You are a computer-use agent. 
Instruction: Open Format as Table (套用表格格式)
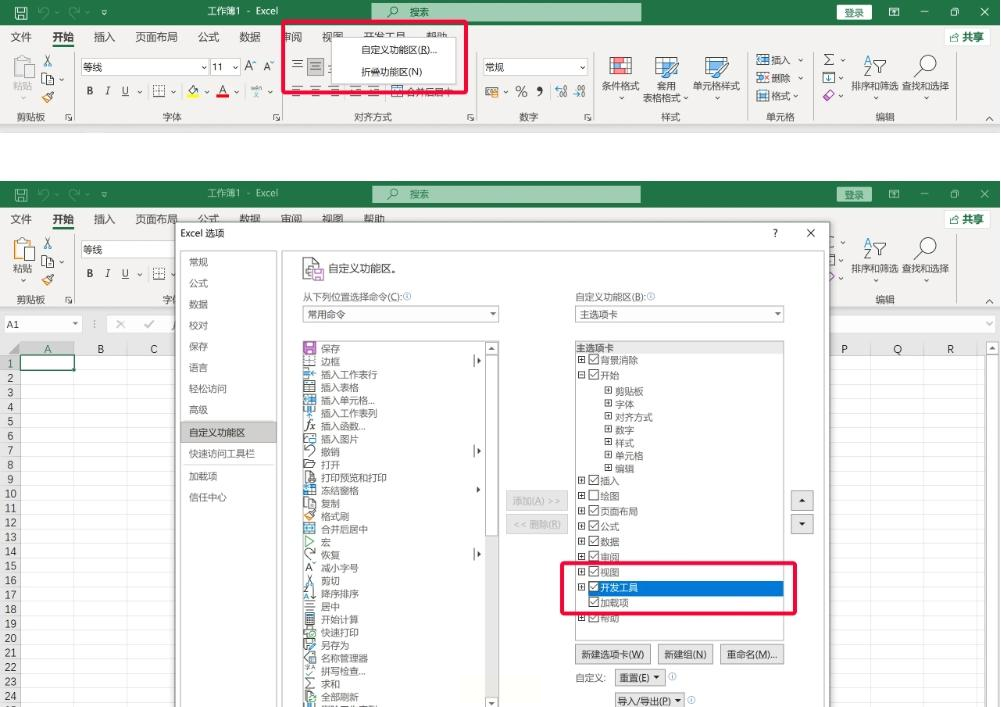click(666, 79)
